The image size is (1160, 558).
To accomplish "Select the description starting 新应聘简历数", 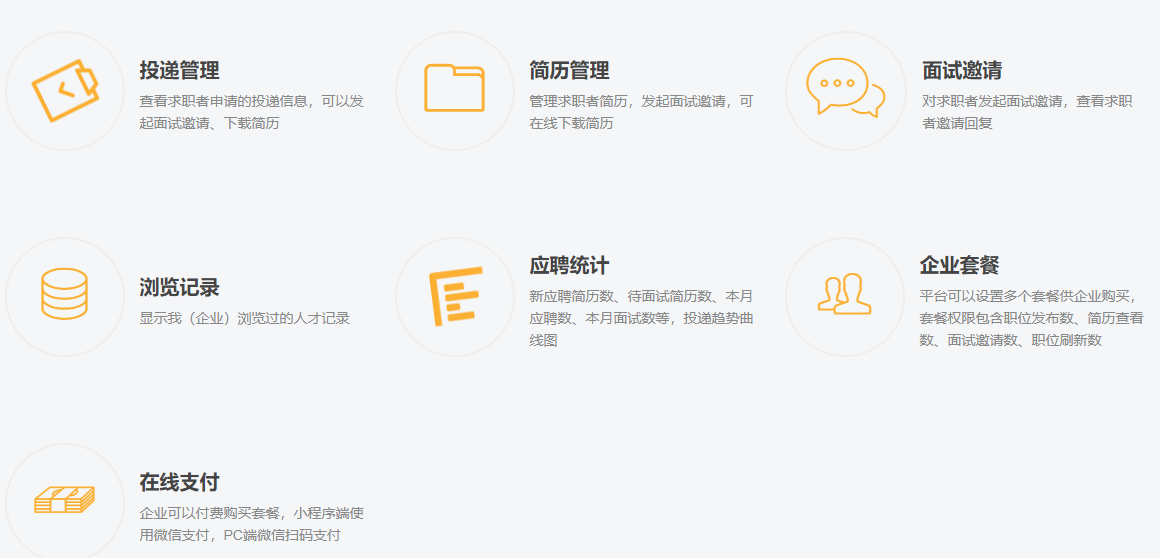I will point(641,318).
